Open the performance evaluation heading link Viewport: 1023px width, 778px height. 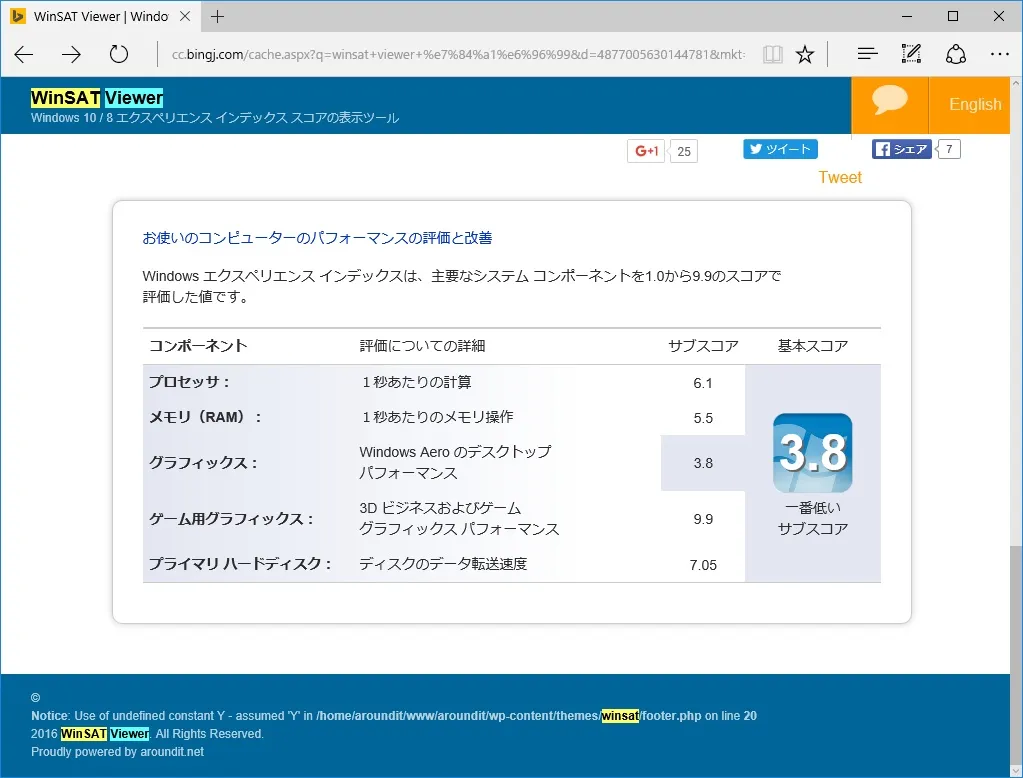click(x=317, y=238)
